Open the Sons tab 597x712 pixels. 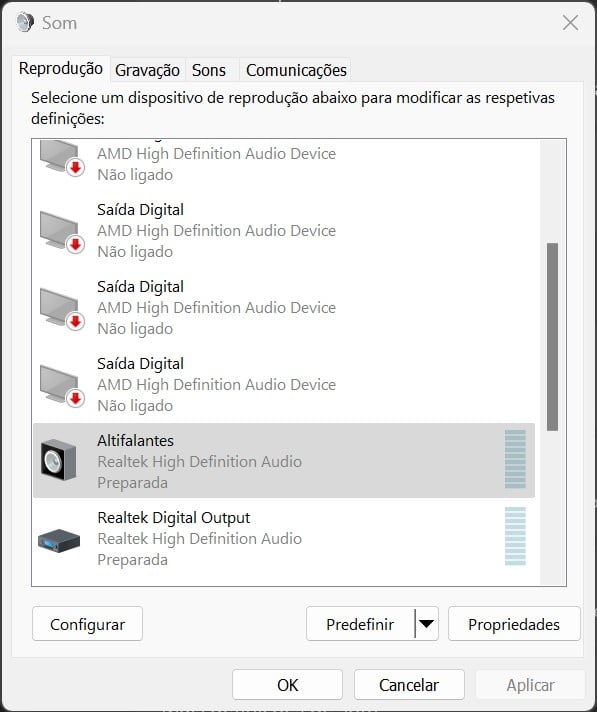[209, 70]
